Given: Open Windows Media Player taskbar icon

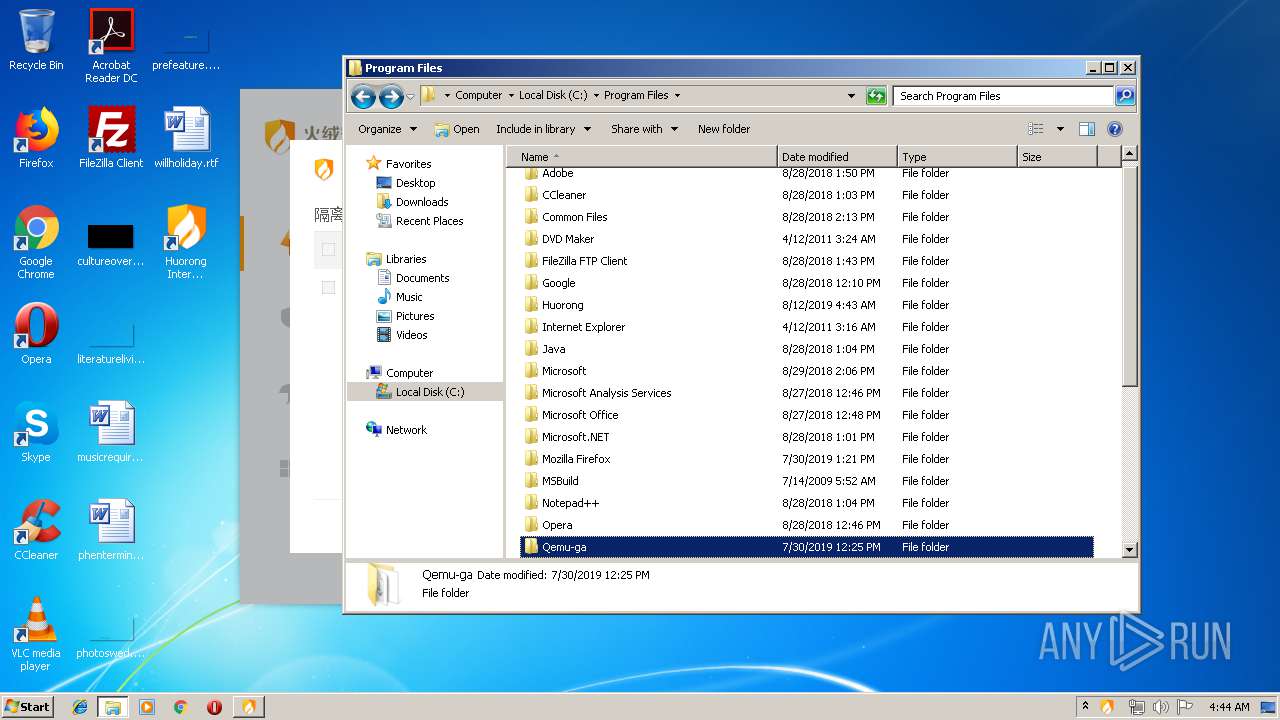Looking at the screenshot, I should (x=147, y=707).
